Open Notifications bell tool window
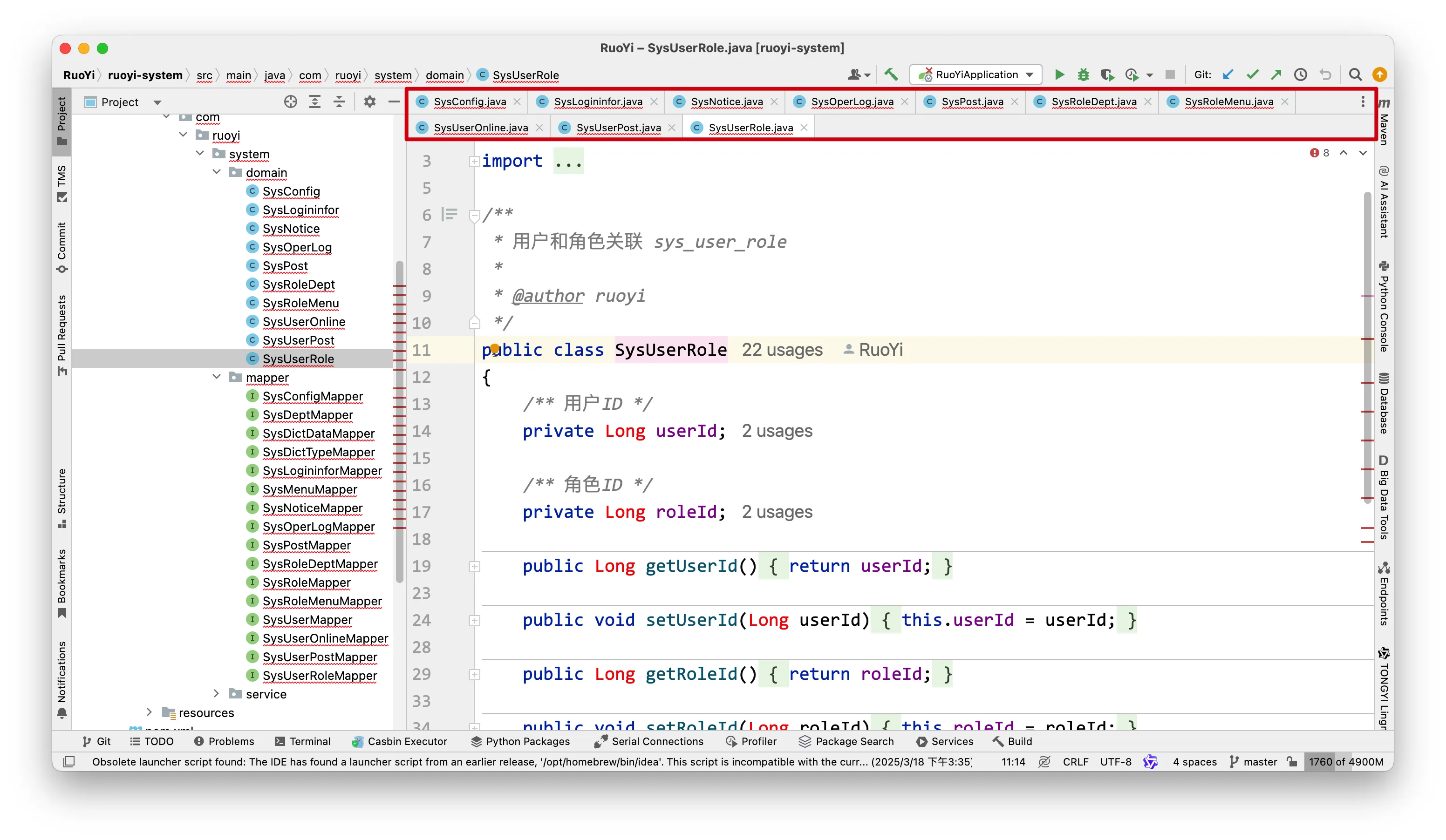The image size is (1446, 840). pyautogui.click(x=62, y=679)
